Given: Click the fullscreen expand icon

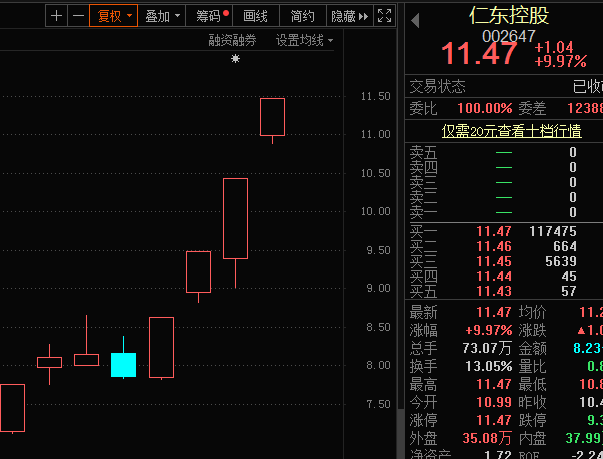Looking at the screenshot, I should pos(385,16).
